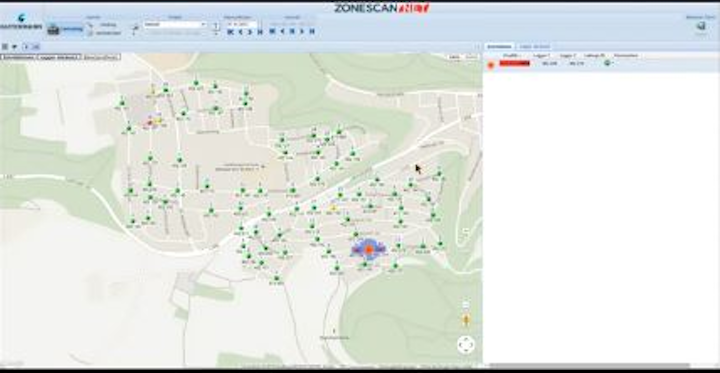Open the small arrow dropdown in quick toolbar
The width and height of the screenshot is (720, 373).
[15, 47]
